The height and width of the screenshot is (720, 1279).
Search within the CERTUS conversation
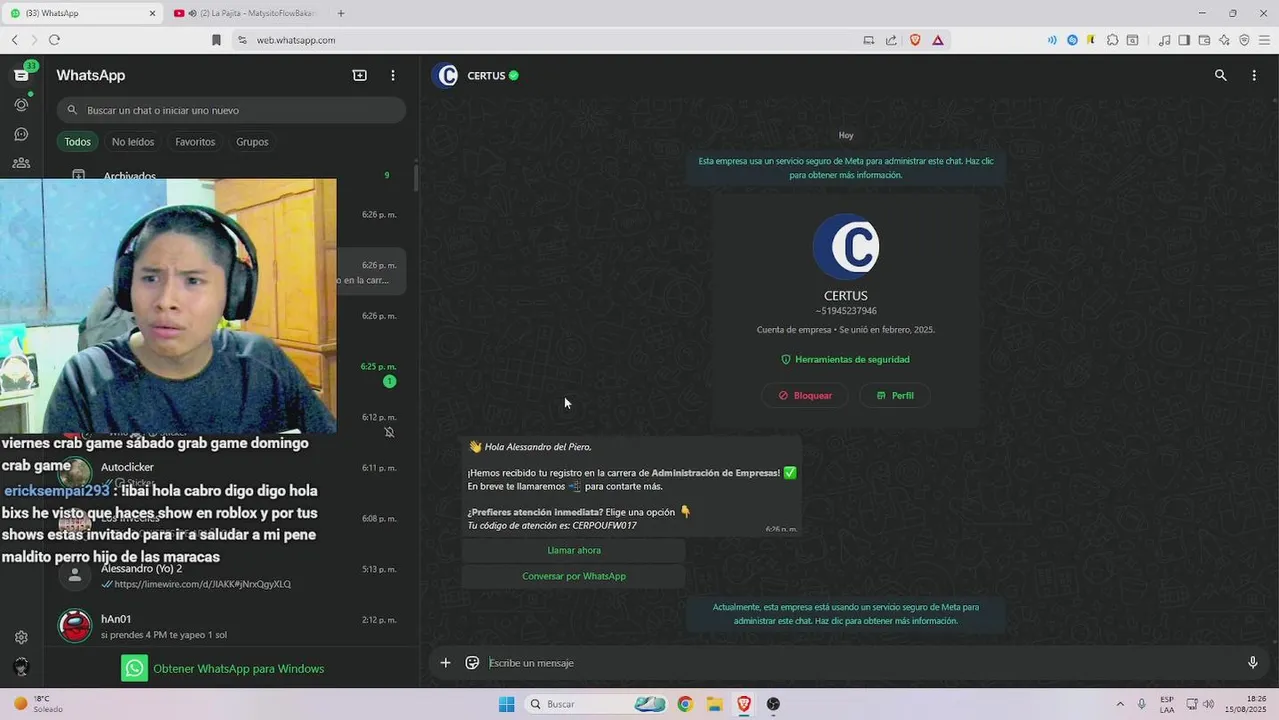(x=1220, y=75)
